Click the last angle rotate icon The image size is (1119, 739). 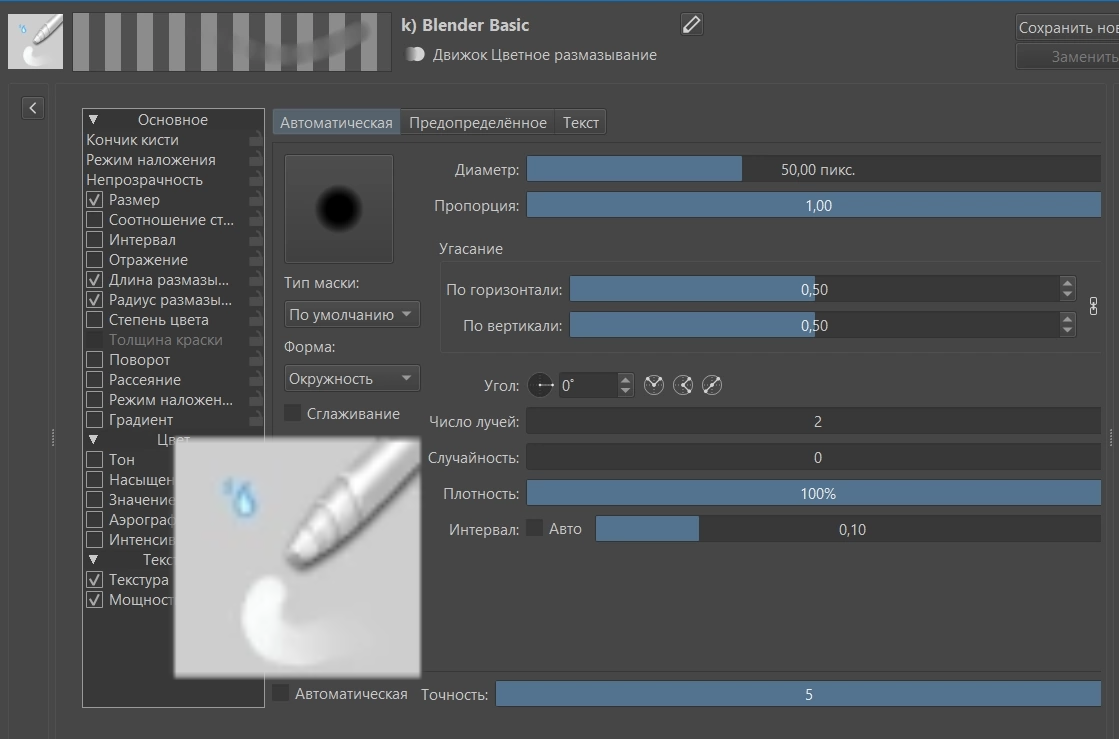click(712, 385)
